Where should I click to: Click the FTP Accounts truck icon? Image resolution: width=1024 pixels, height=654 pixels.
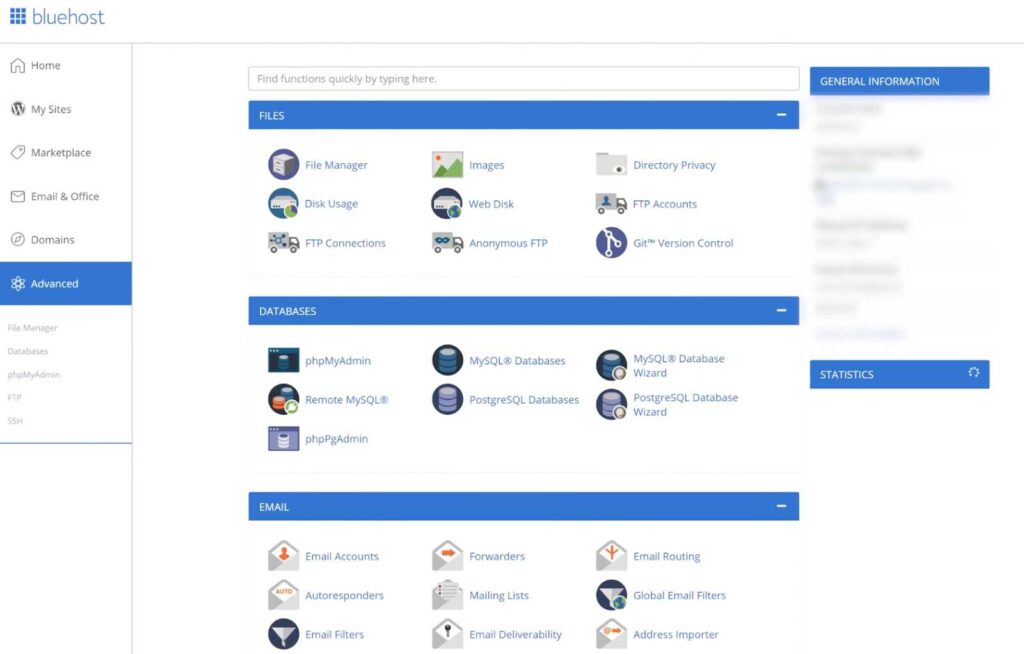pos(611,204)
